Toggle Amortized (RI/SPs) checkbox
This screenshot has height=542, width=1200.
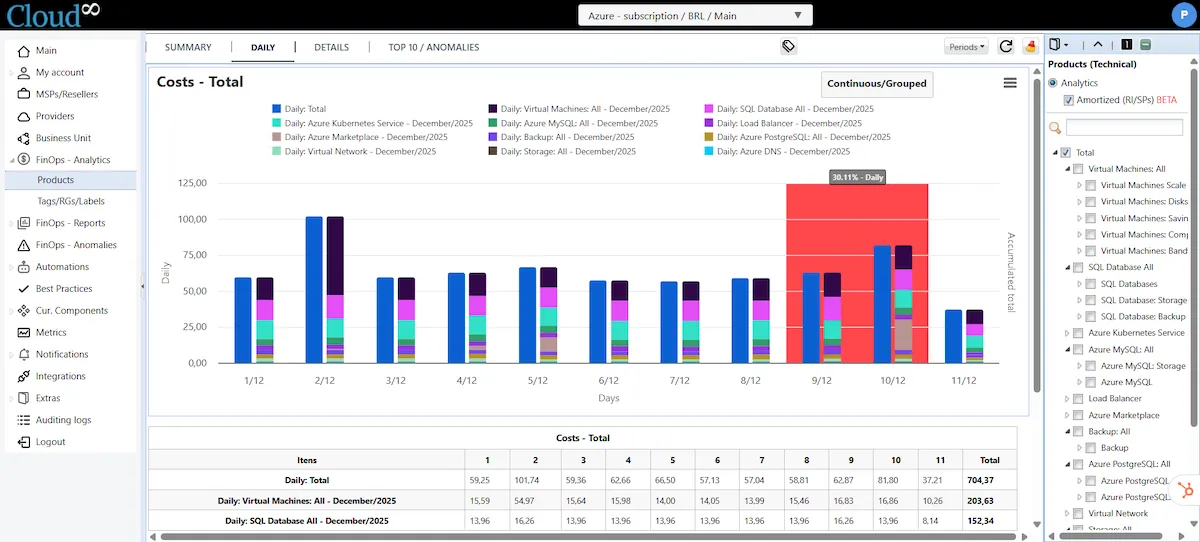1069,100
